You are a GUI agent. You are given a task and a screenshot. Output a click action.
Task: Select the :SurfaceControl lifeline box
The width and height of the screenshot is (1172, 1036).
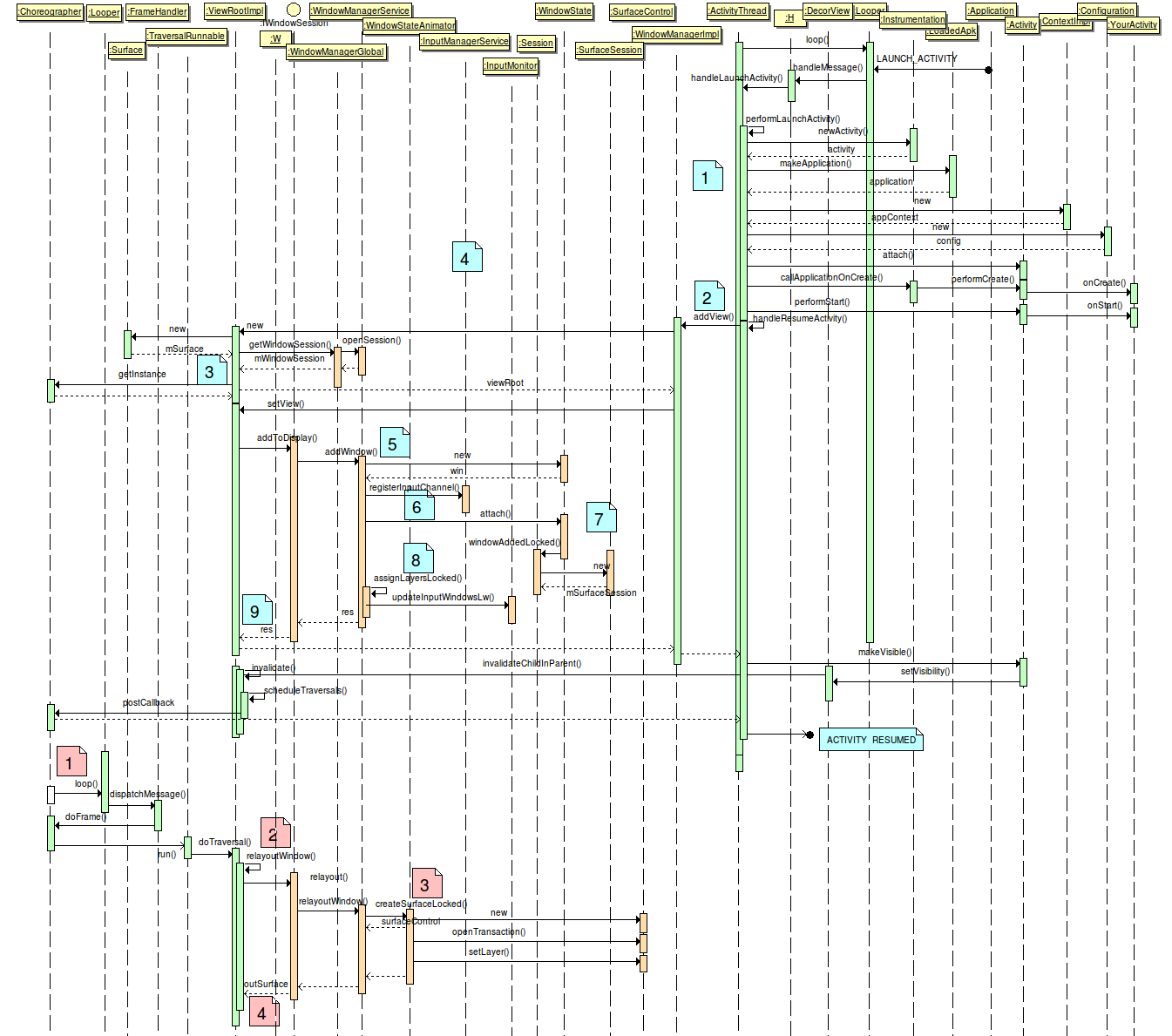click(642, 12)
